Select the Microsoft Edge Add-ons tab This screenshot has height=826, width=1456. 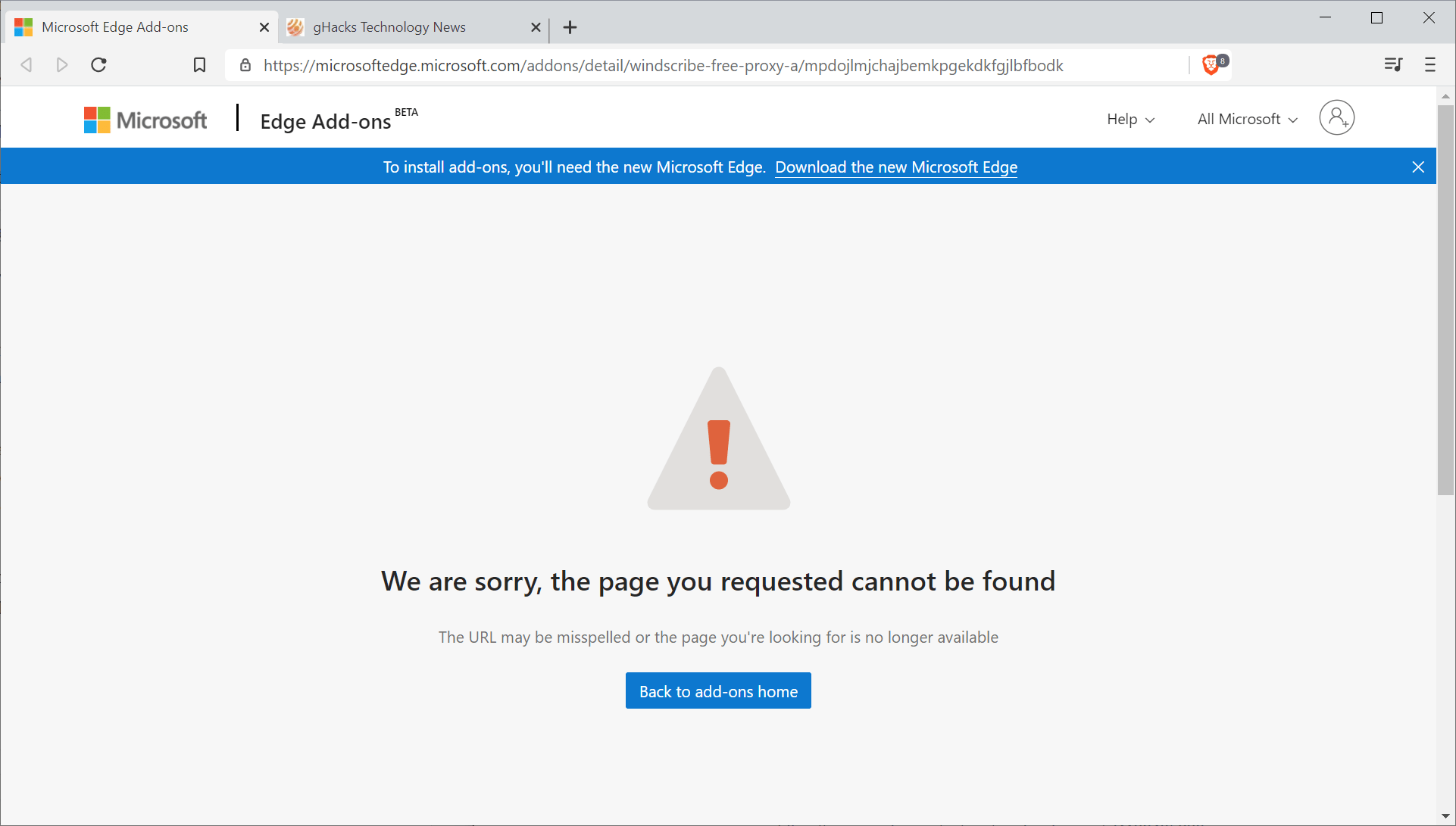[115, 27]
